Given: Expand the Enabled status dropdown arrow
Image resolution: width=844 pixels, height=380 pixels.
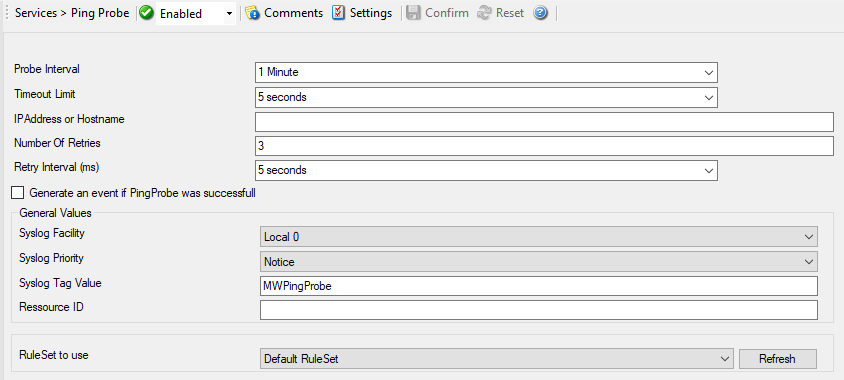Looking at the screenshot, I should click(229, 14).
